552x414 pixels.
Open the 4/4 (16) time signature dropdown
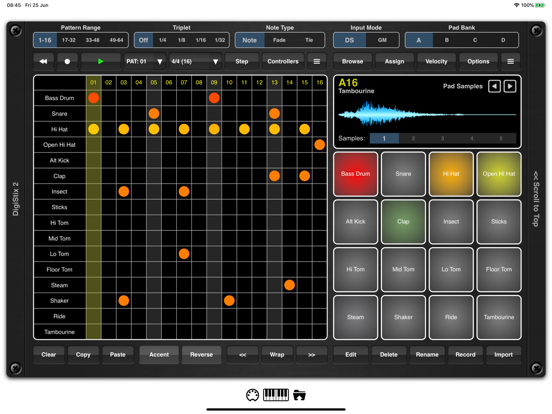point(195,61)
